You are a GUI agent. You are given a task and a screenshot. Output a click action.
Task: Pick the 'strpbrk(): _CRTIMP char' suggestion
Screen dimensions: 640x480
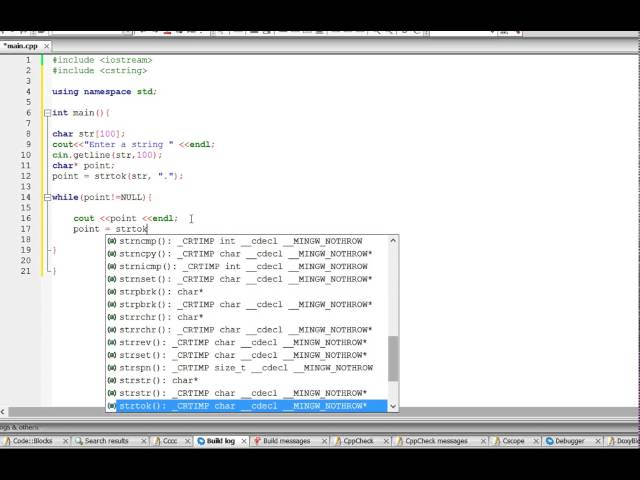pyautogui.click(x=246, y=304)
